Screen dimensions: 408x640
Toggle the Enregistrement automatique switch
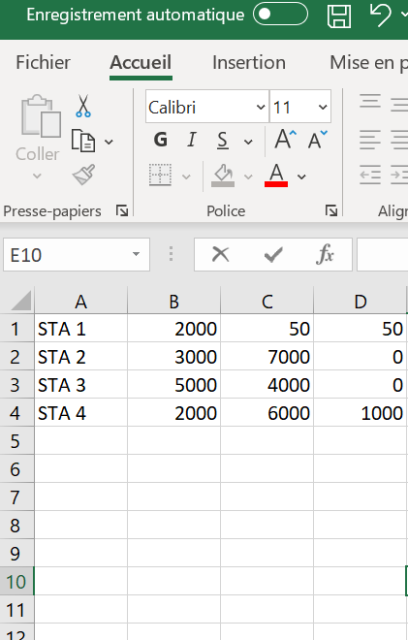point(280,14)
